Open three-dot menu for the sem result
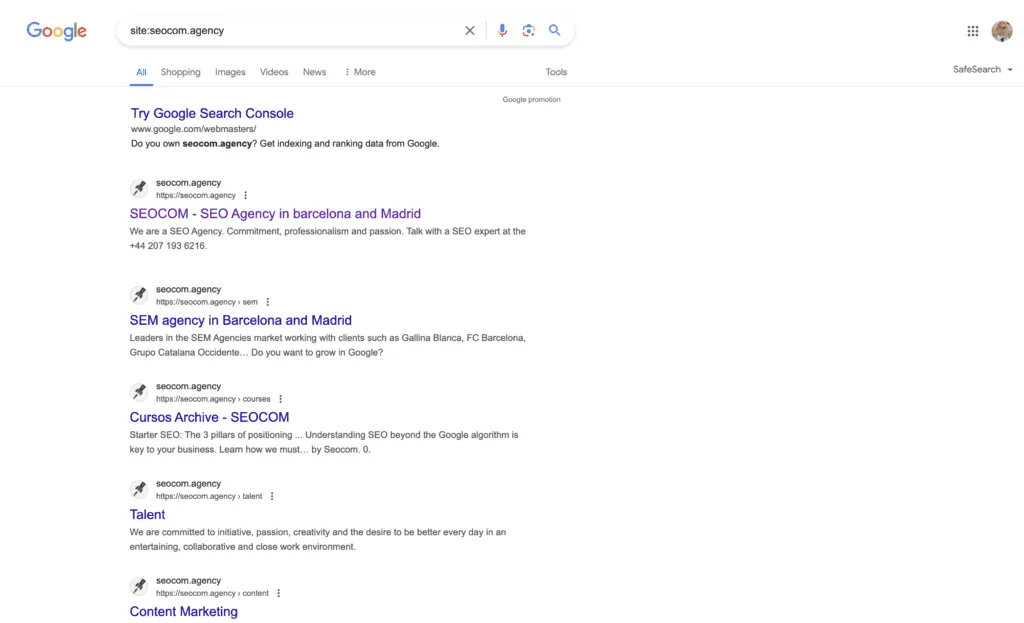 coord(268,302)
